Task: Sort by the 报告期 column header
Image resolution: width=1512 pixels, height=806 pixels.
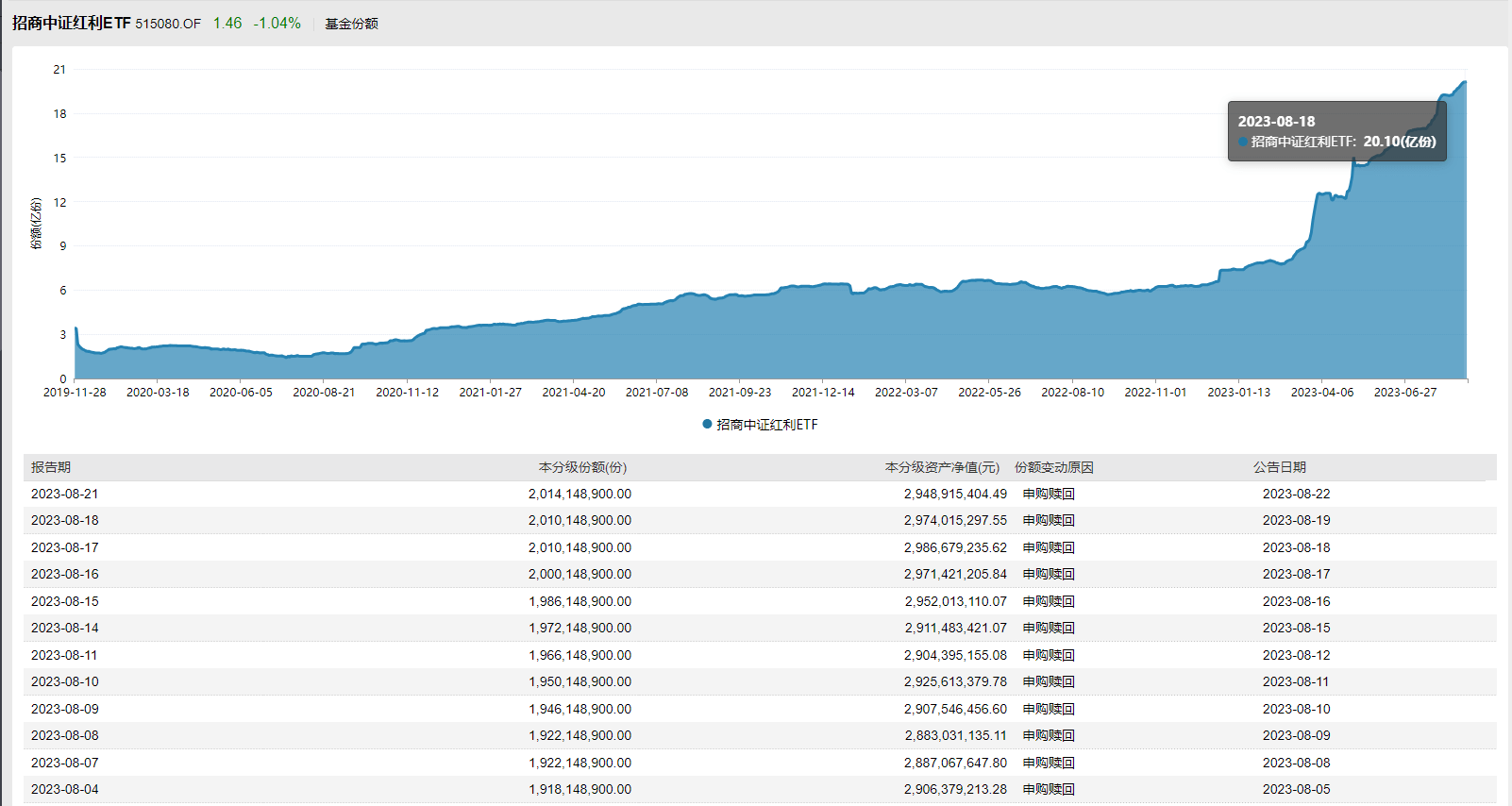Action: 51,467
